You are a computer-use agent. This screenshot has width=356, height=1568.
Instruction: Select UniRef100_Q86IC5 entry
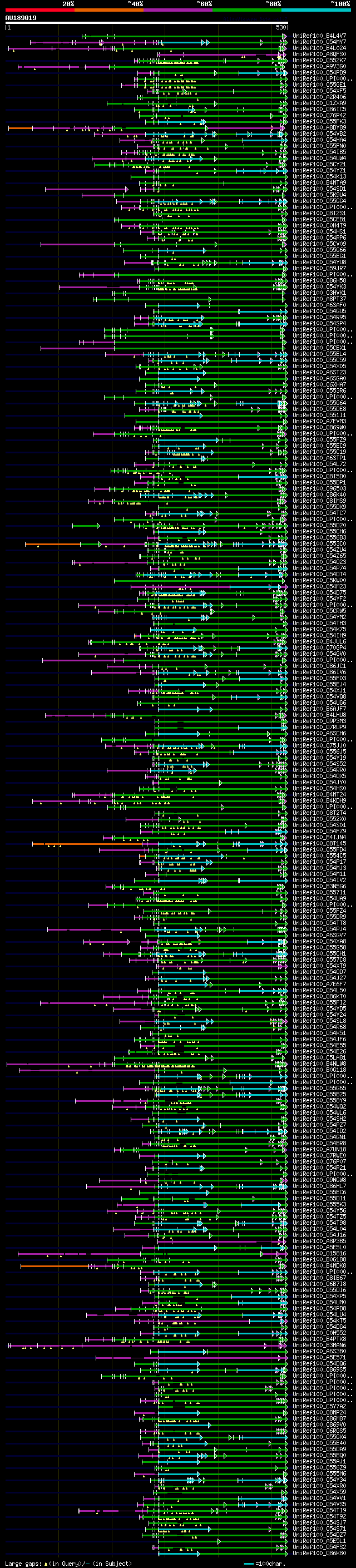[x=319, y=110]
